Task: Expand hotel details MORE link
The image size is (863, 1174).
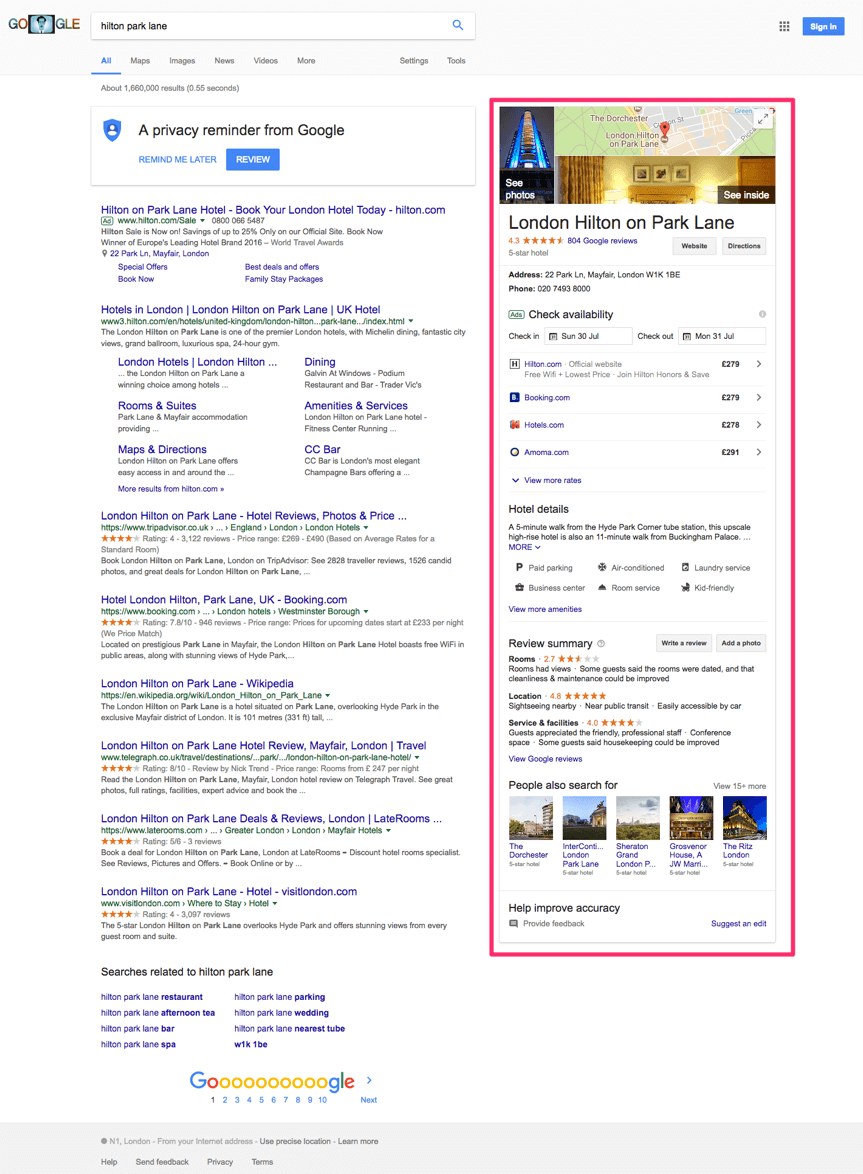Action: click(x=525, y=547)
